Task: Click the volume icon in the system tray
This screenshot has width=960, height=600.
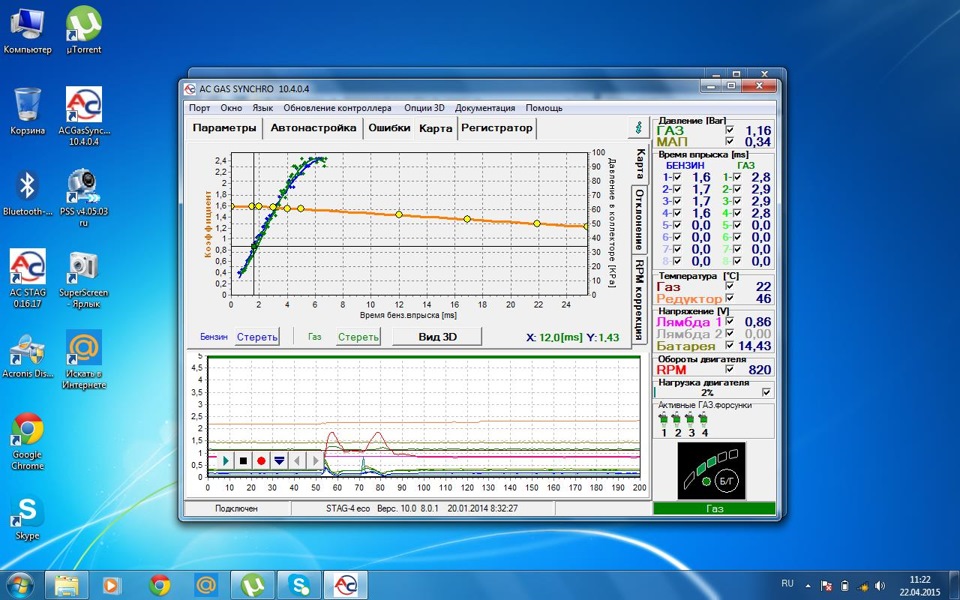Action: click(880, 586)
